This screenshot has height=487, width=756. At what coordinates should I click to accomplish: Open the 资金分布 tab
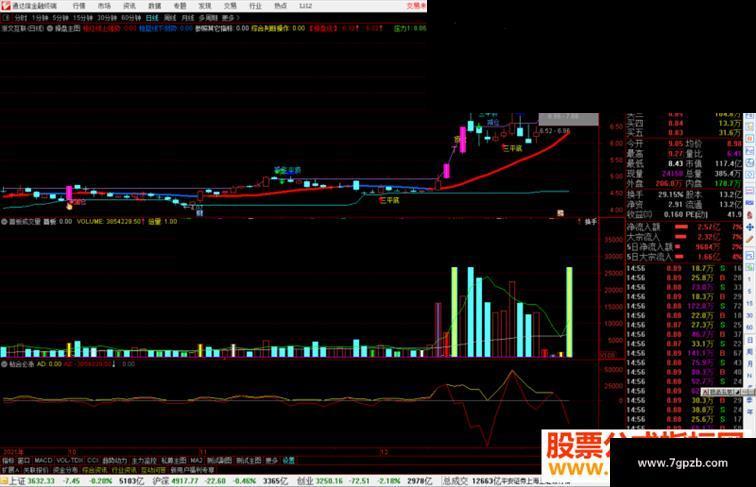pos(66,470)
